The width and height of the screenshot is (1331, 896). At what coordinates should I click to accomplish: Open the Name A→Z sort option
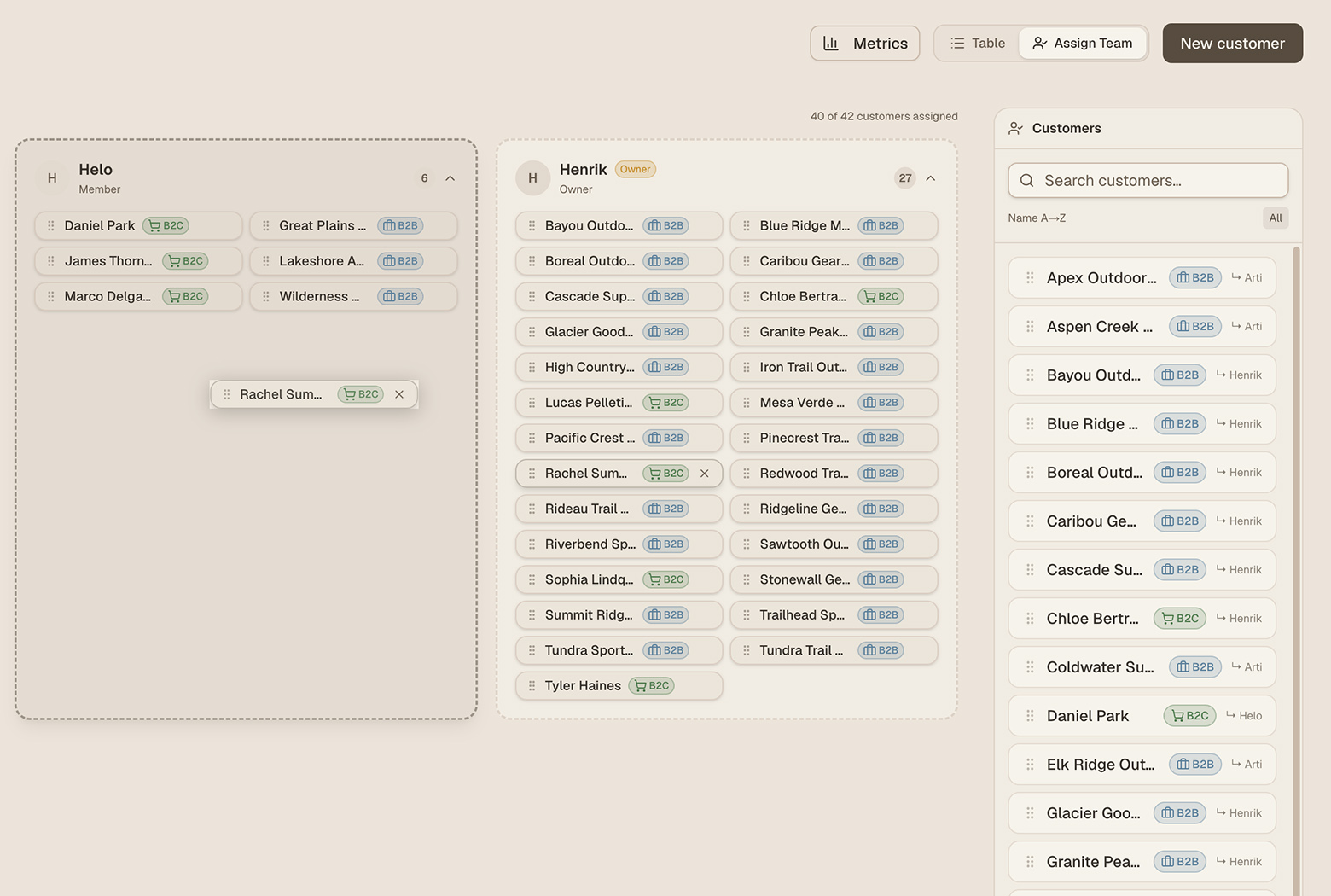tap(1037, 218)
